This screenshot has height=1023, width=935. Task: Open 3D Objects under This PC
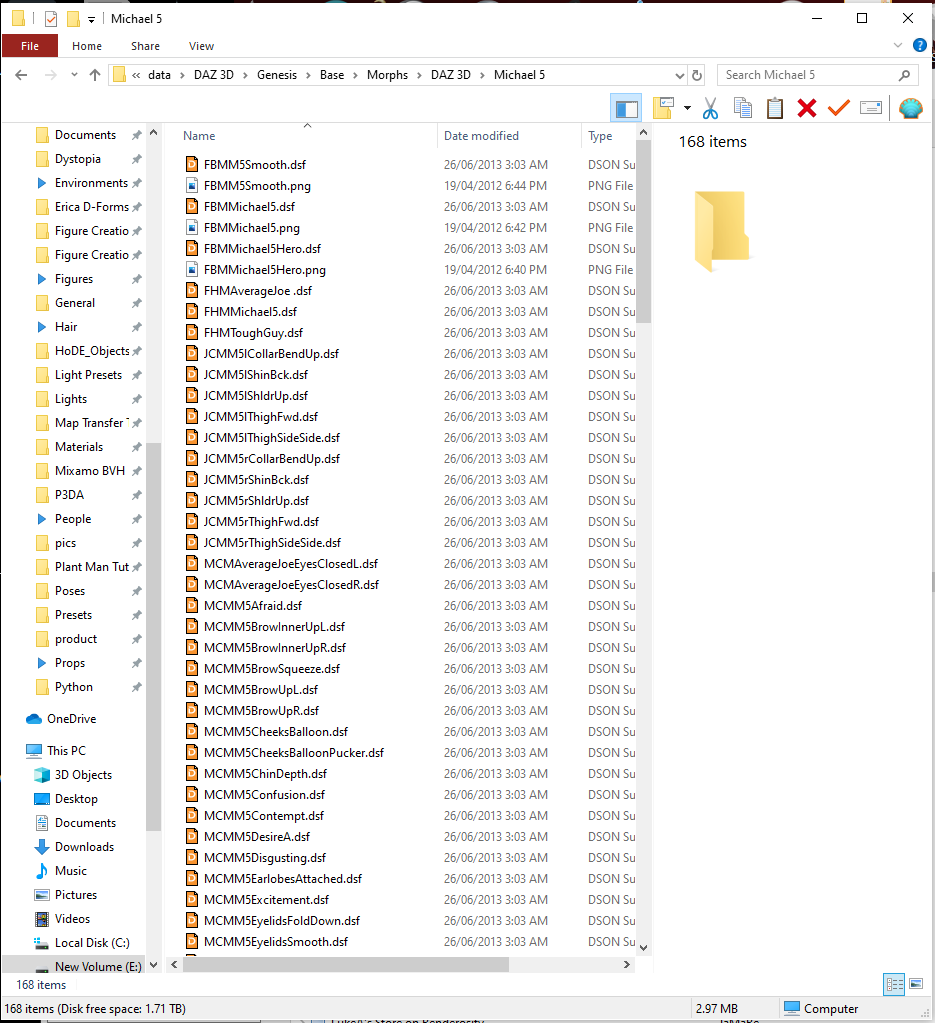tap(83, 775)
